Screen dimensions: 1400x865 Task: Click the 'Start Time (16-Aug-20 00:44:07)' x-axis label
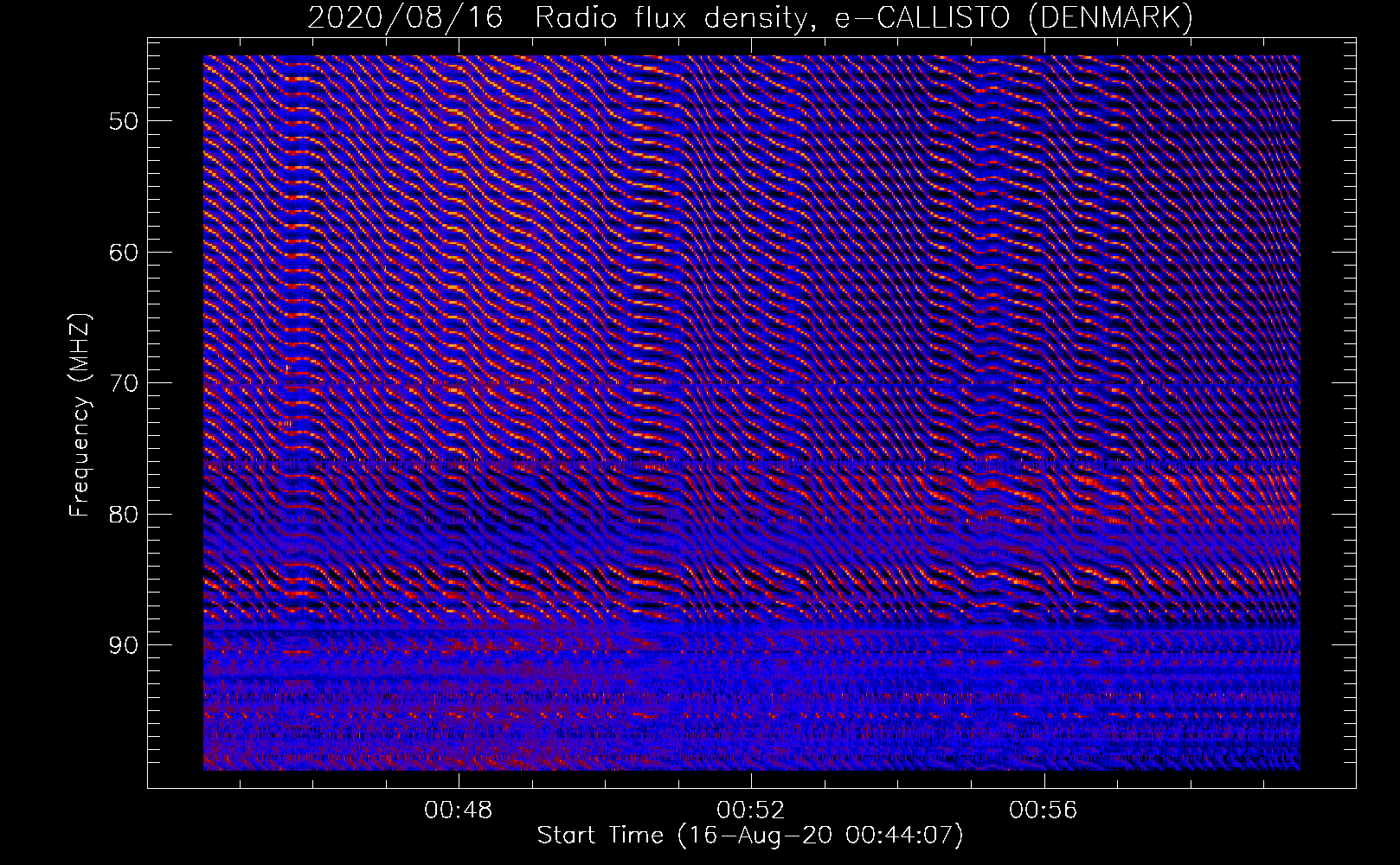coord(750,836)
